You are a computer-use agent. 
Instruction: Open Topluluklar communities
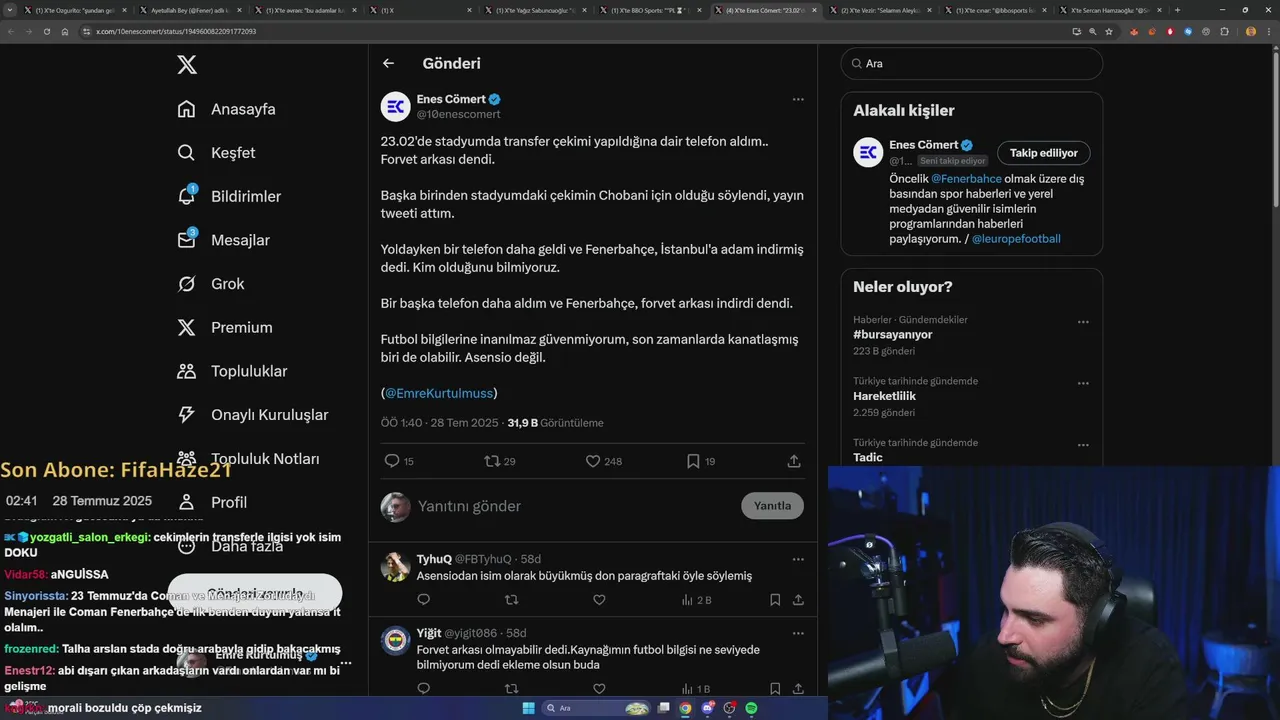click(249, 371)
